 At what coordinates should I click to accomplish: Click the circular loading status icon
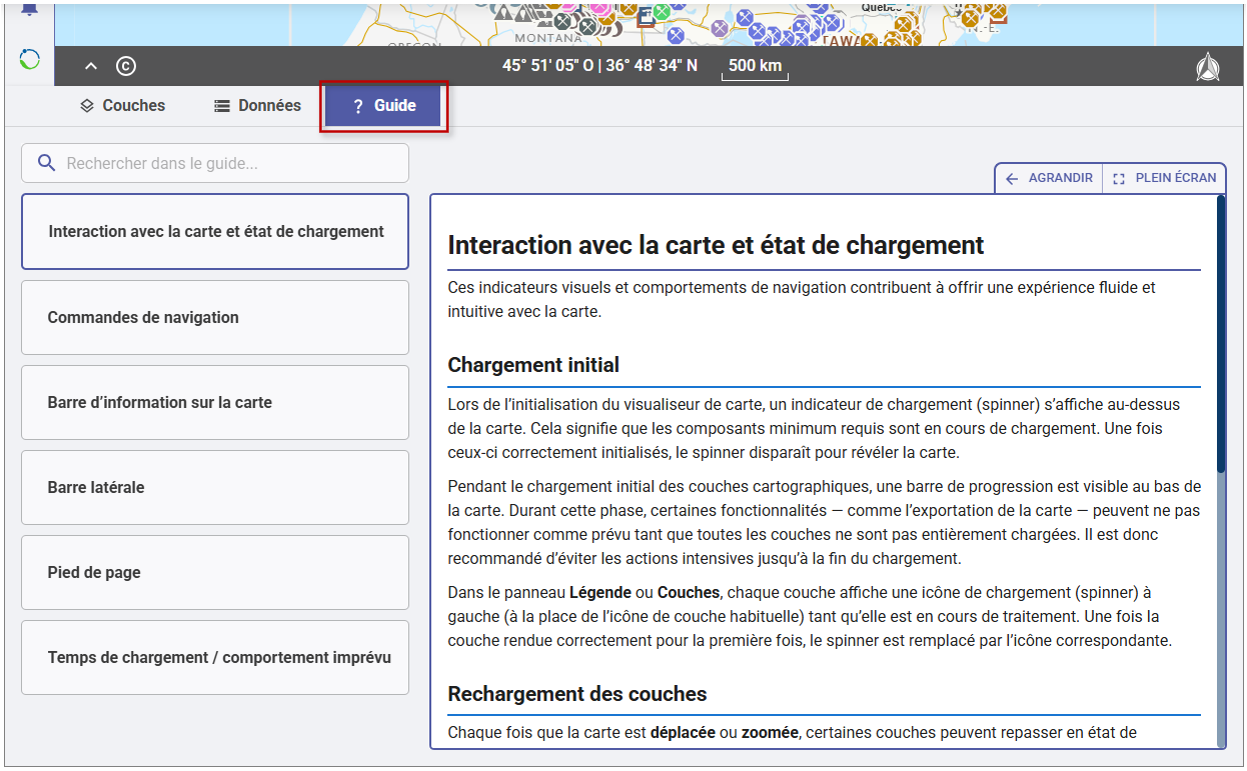click(x=30, y=60)
